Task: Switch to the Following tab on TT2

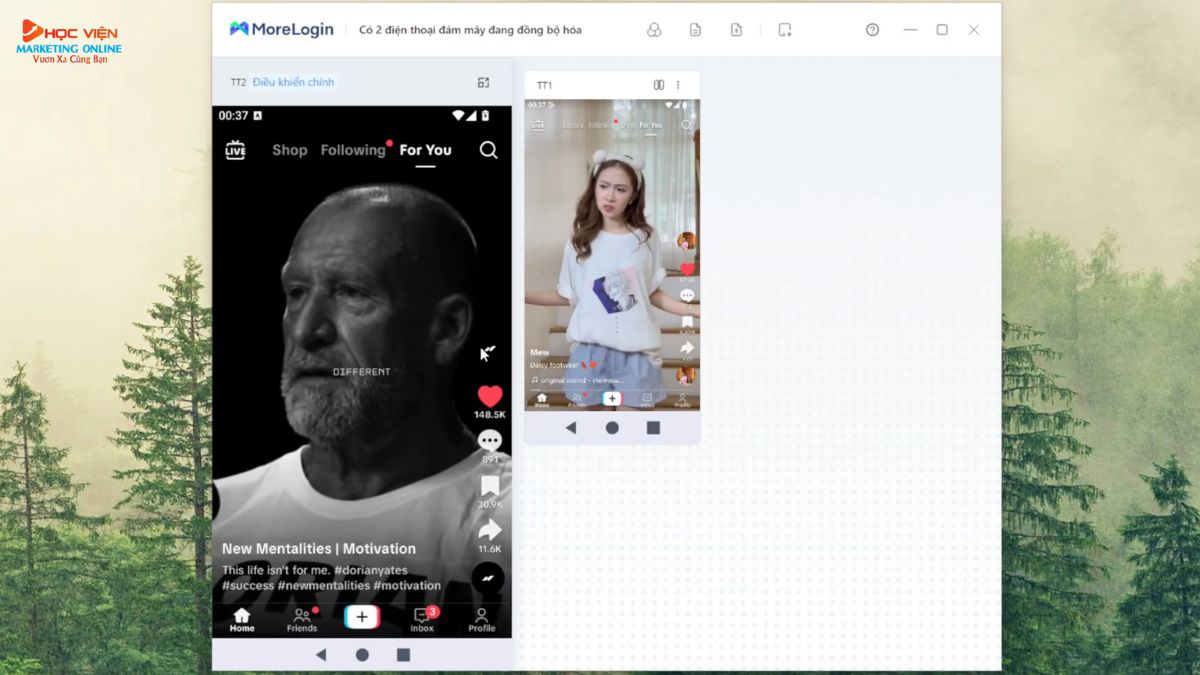Action: pyautogui.click(x=352, y=150)
